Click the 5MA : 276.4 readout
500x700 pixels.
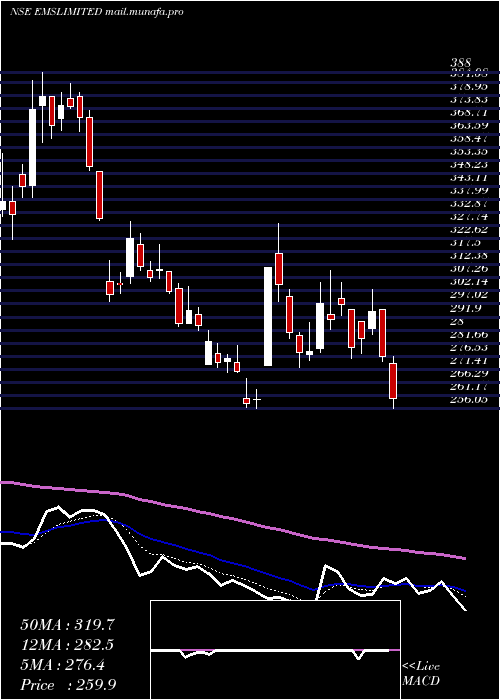pos(62,665)
